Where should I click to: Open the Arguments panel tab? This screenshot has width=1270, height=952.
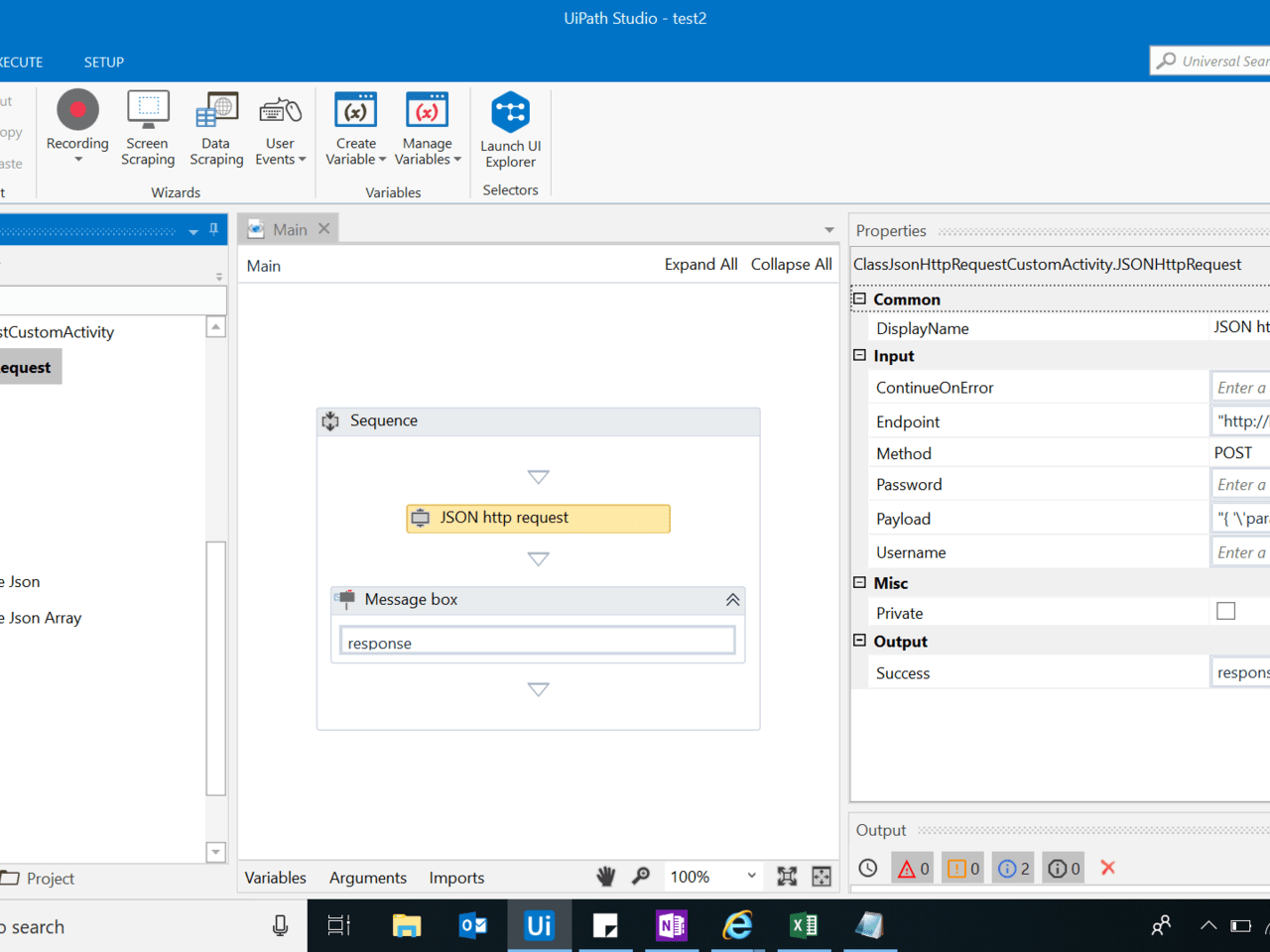368,878
